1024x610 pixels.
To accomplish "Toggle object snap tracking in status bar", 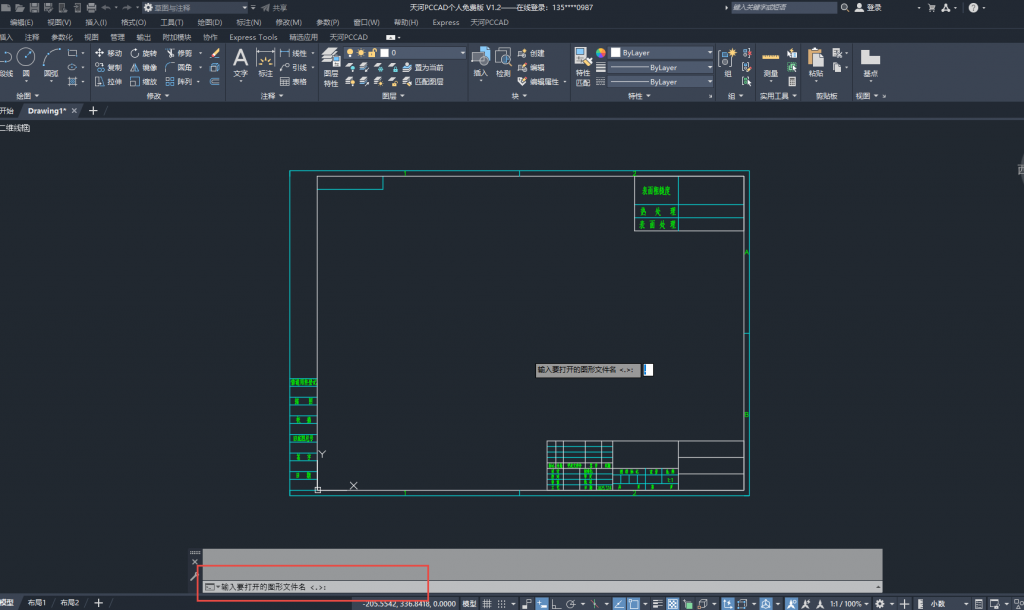I will pyautogui.click(x=619, y=604).
